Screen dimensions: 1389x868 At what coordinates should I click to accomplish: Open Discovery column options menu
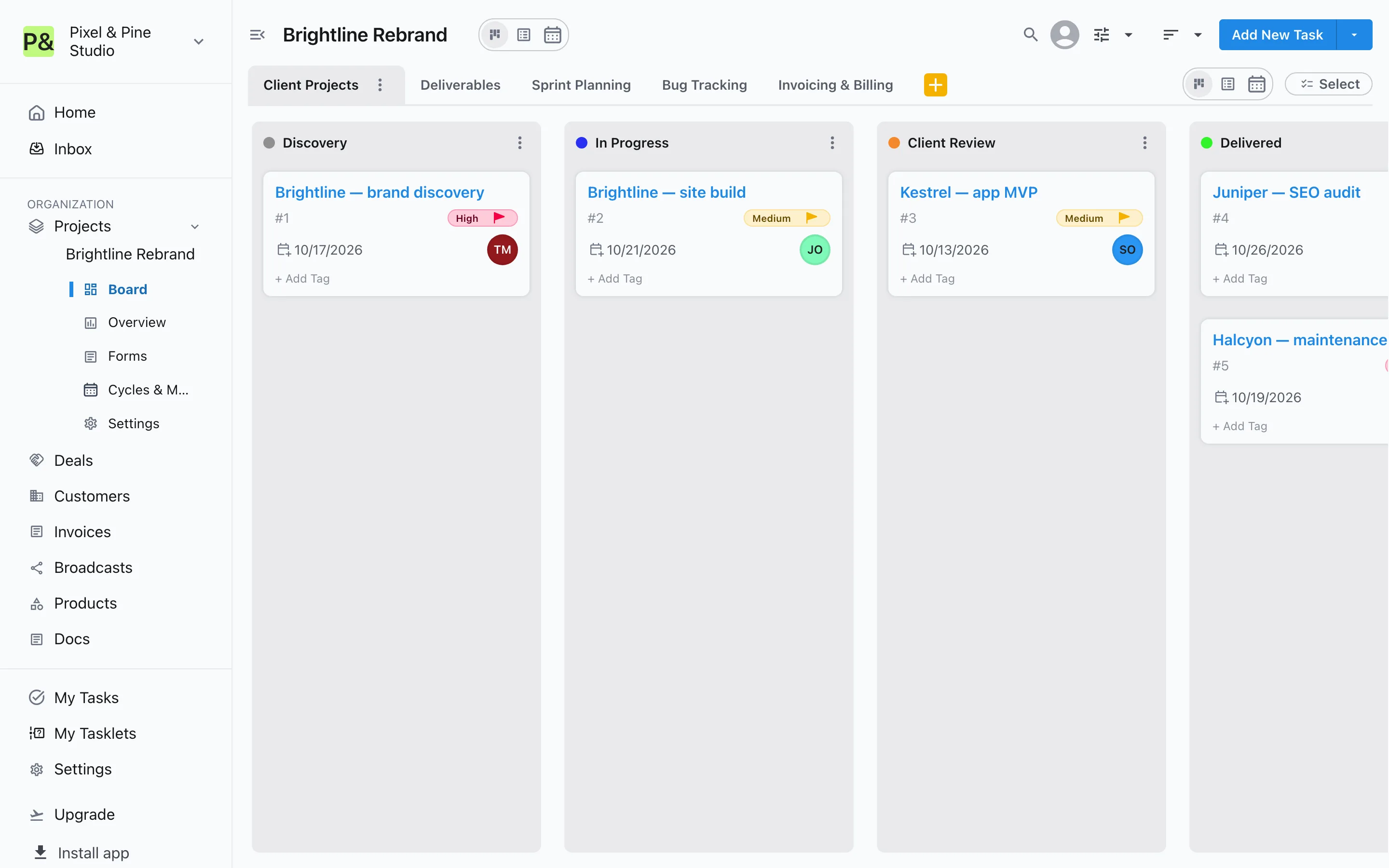(x=519, y=143)
